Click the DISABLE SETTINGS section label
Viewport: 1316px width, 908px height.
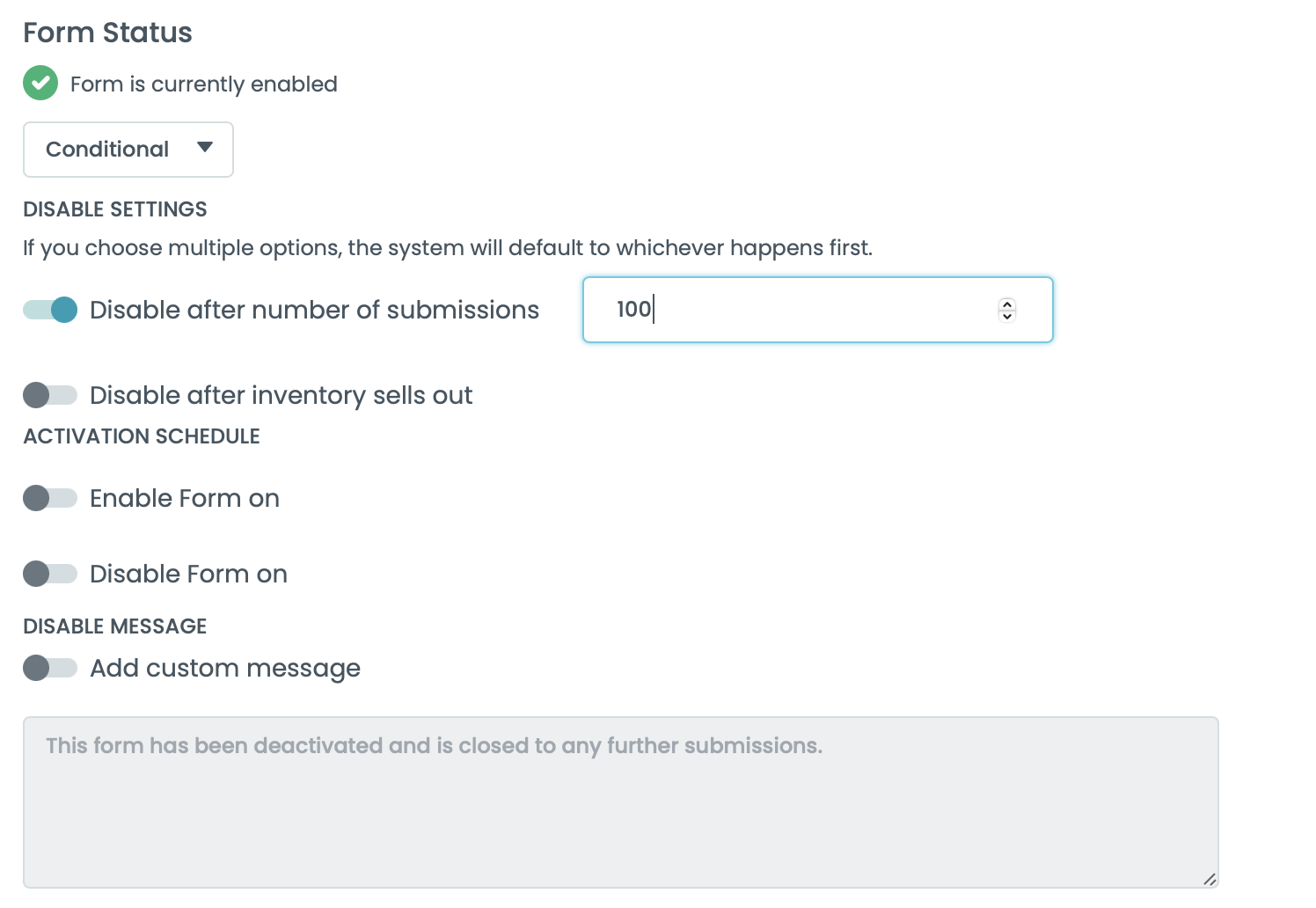[115, 209]
